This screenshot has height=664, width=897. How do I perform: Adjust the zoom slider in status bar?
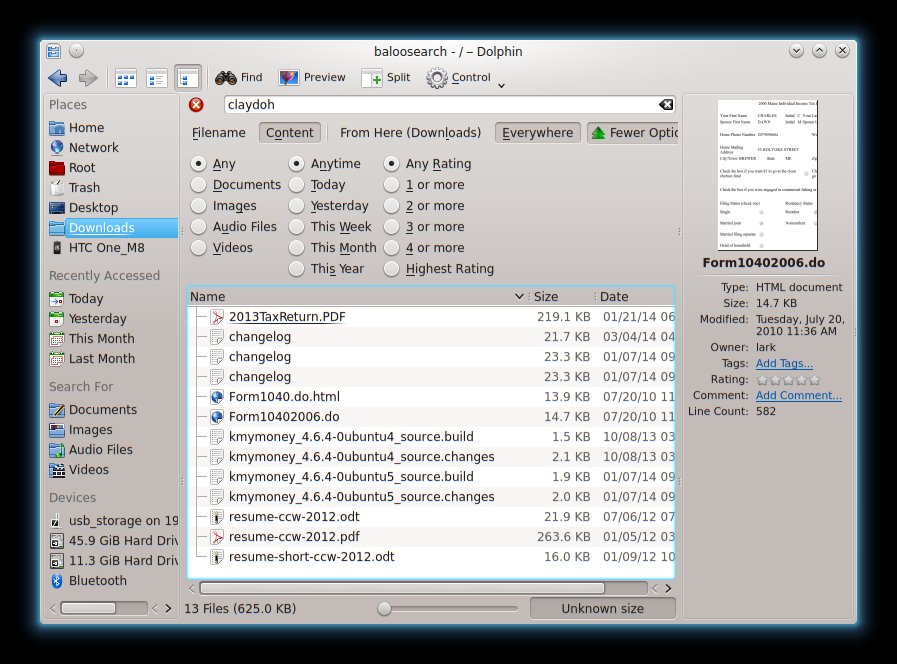point(384,608)
